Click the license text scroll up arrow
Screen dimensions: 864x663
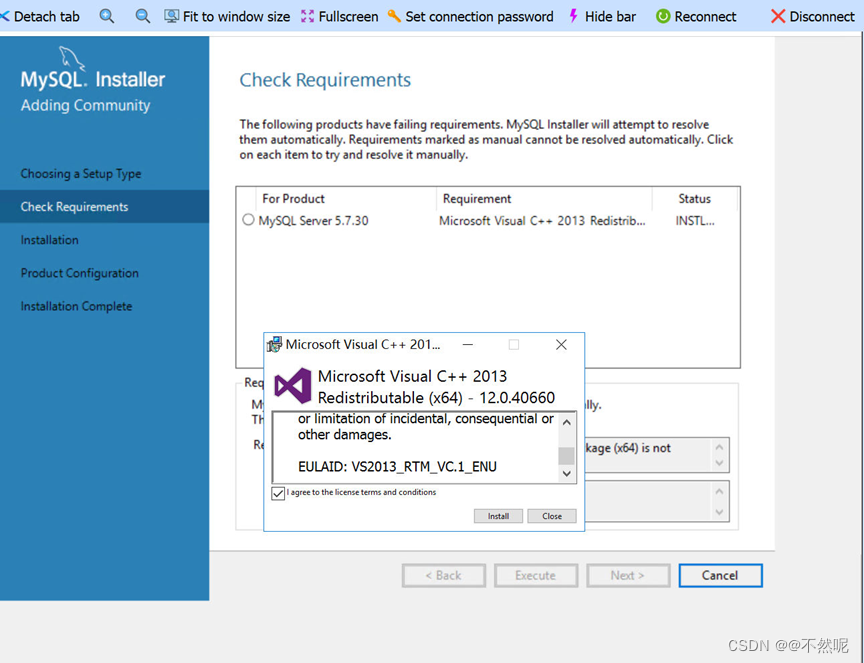click(x=566, y=422)
